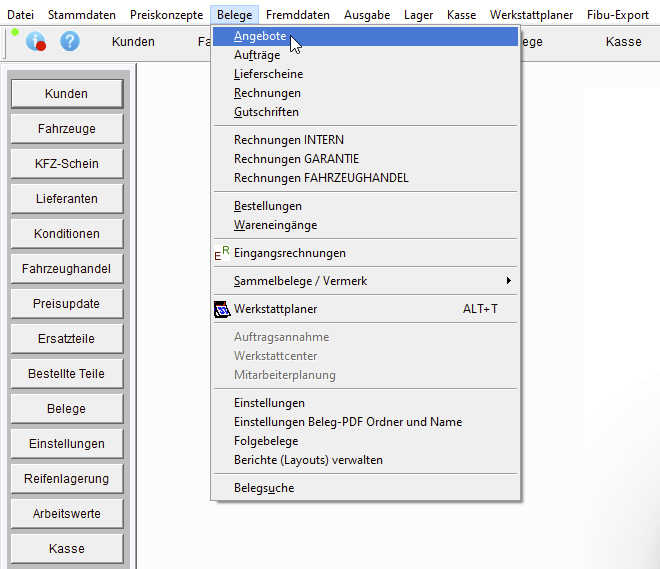Open help via the blue question mark icon
Screen dimensions: 660x569
point(70,41)
